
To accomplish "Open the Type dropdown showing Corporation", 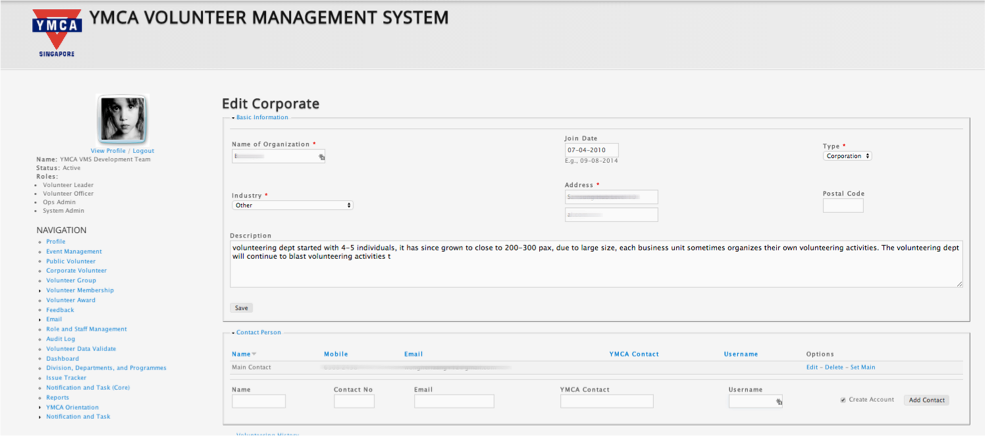I will [847, 156].
